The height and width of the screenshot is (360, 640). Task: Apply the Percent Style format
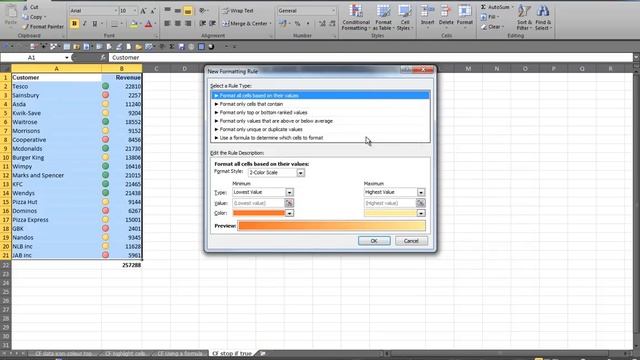(x=298, y=24)
